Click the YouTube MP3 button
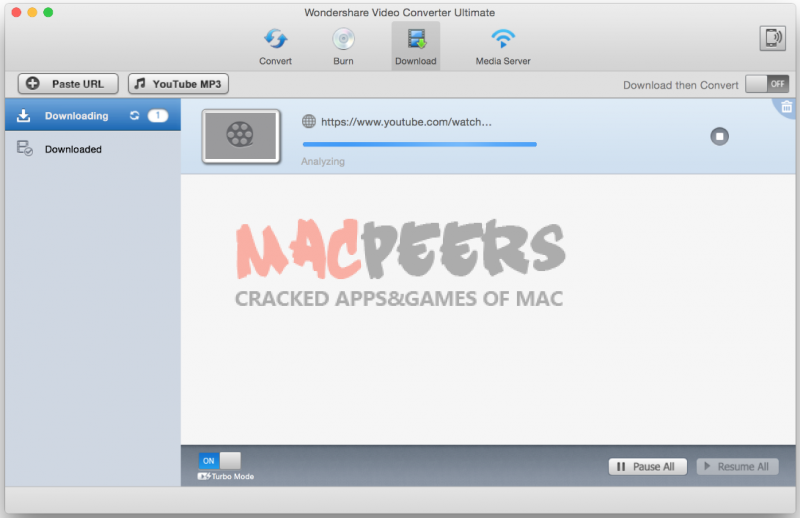800x518 pixels. coord(178,84)
